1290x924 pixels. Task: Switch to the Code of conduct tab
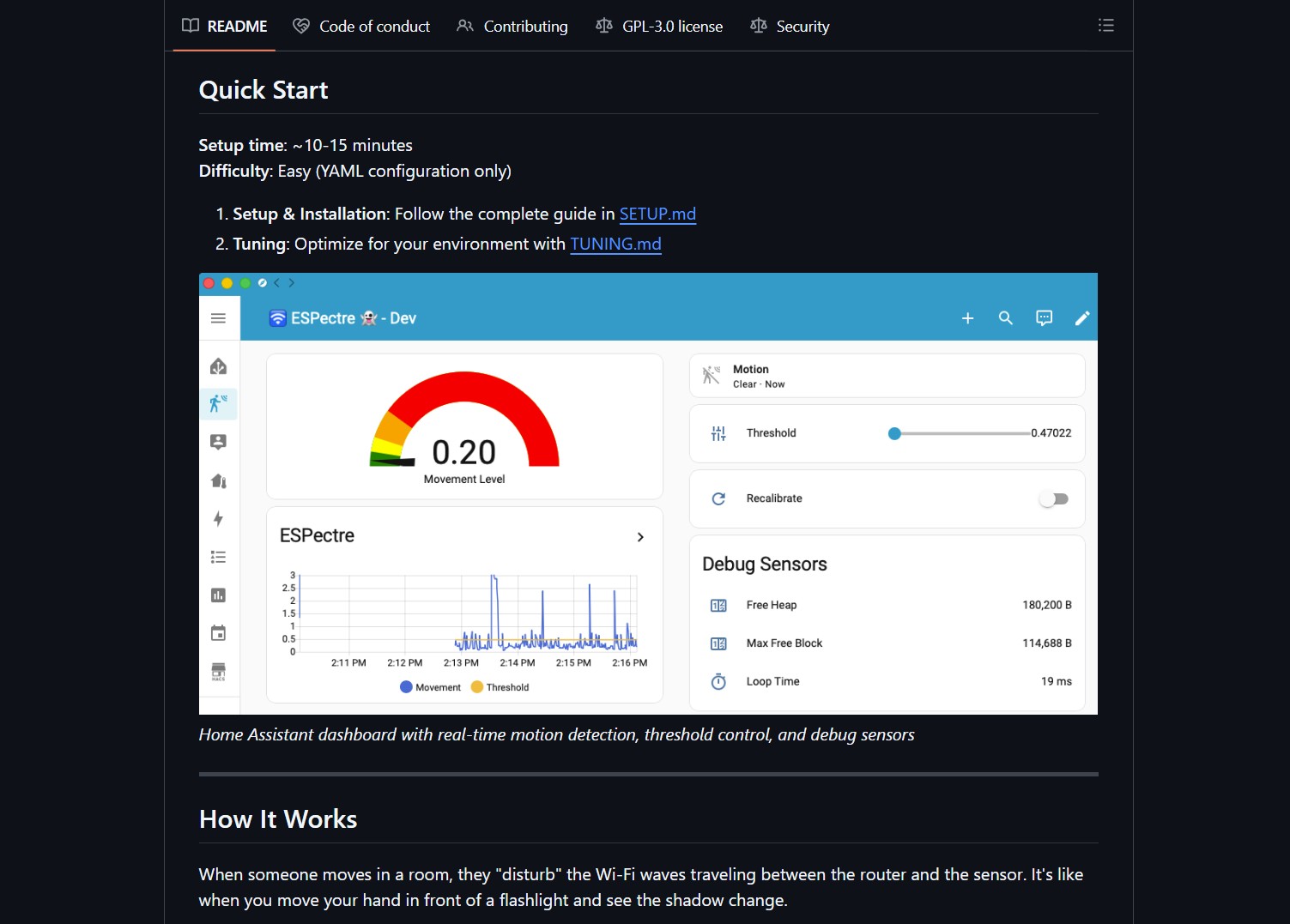[x=361, y=27]
